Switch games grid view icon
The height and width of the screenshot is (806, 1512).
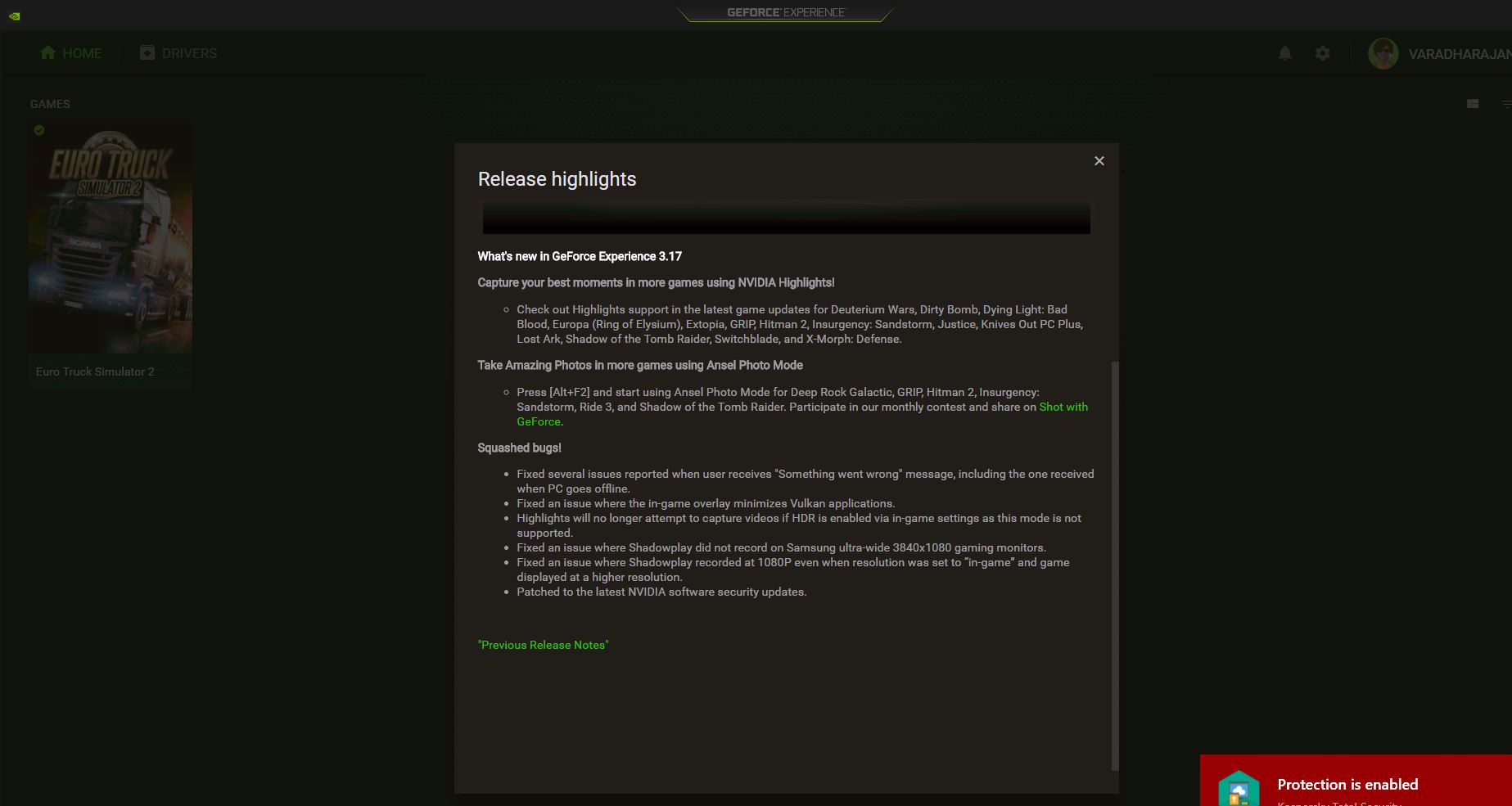(1473, 104)
